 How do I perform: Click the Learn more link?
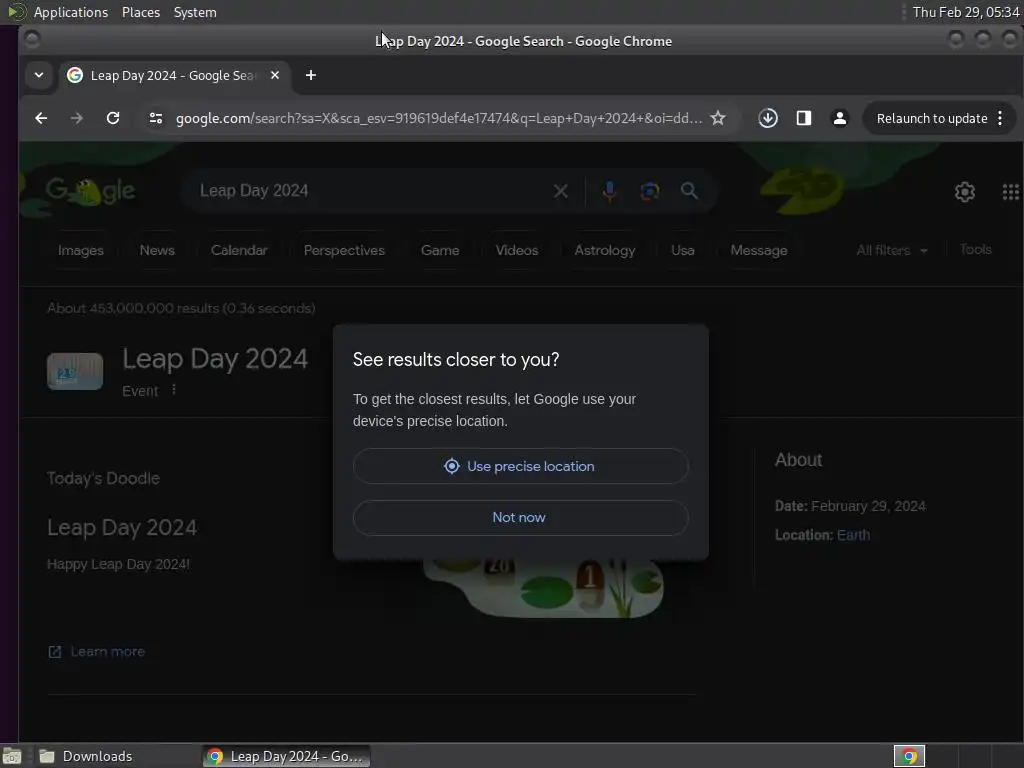(96, 652)
